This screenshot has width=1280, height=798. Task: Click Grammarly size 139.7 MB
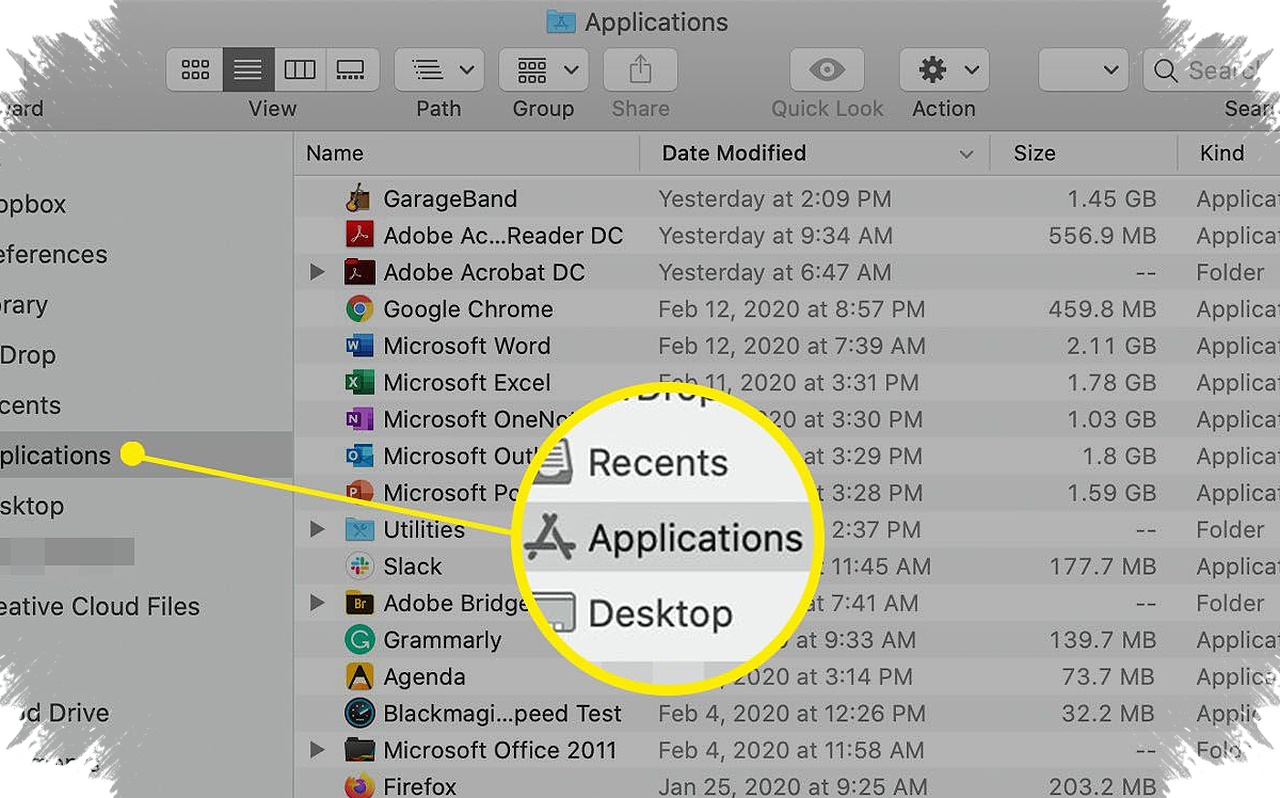coord(1102,640)
